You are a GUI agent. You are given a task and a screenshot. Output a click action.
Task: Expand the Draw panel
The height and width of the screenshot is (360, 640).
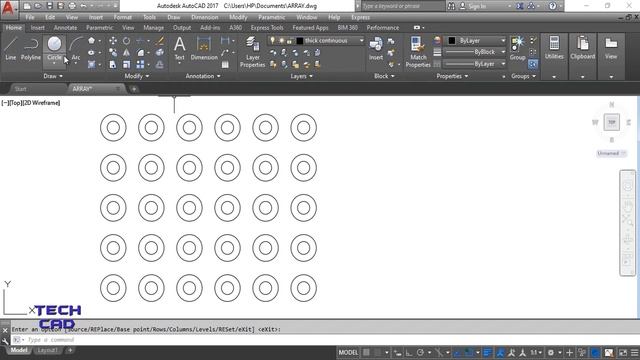(53, 76)
